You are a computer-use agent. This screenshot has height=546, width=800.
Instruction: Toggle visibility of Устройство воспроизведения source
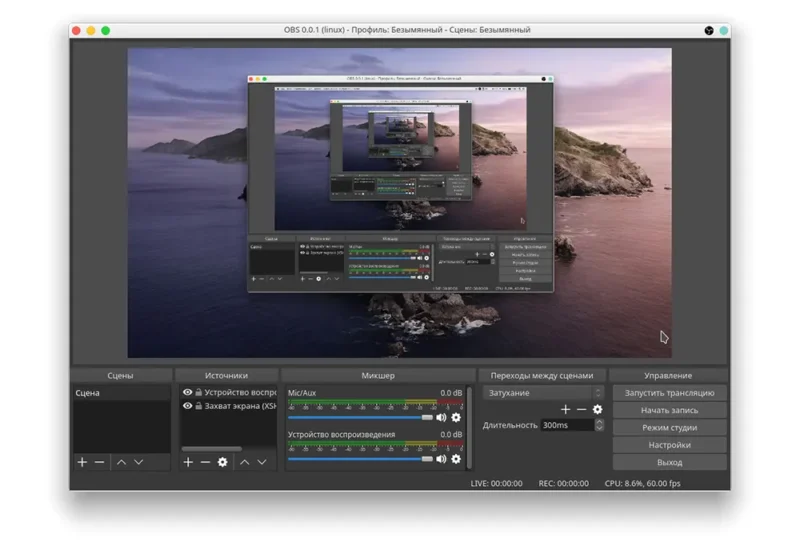pos(187,392)
